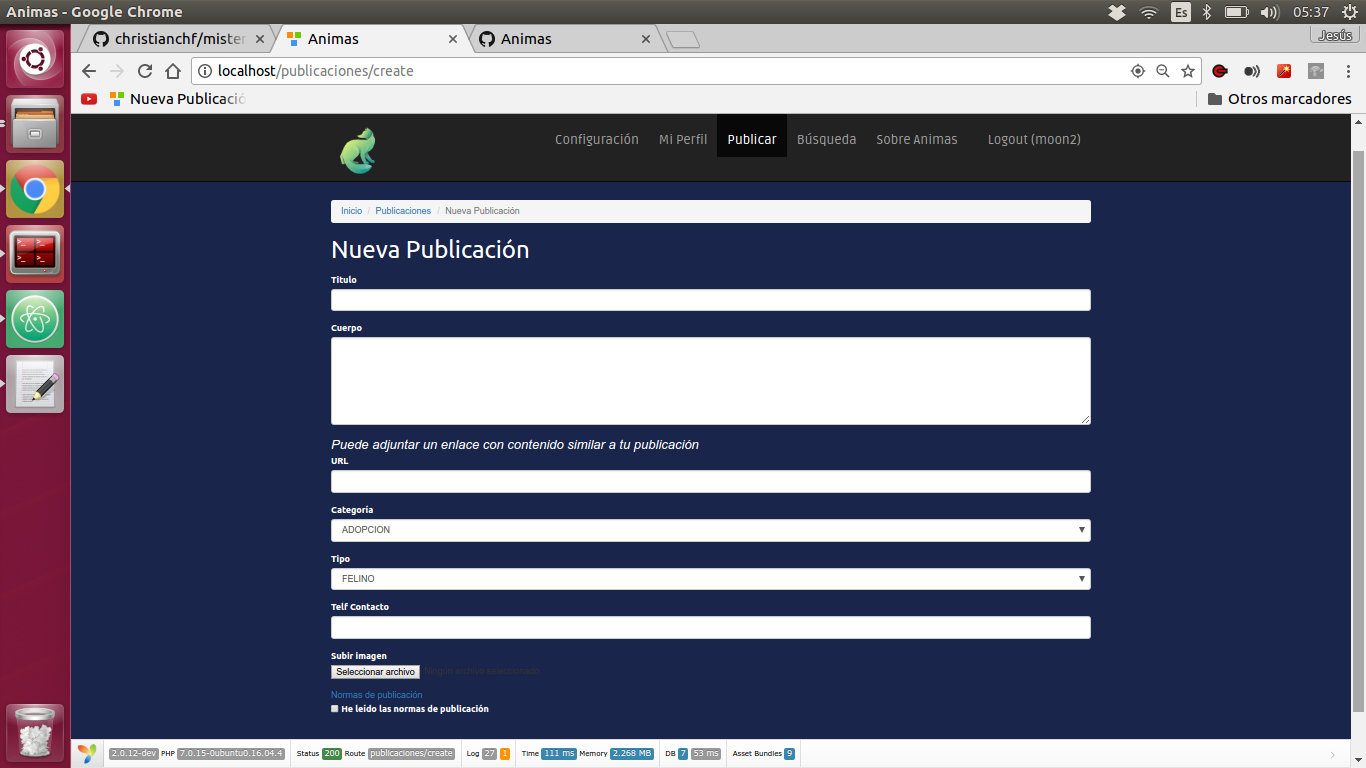Open a new tab
The height and width of the screenshot is (768, 1366).
click(x=683, y=40)
